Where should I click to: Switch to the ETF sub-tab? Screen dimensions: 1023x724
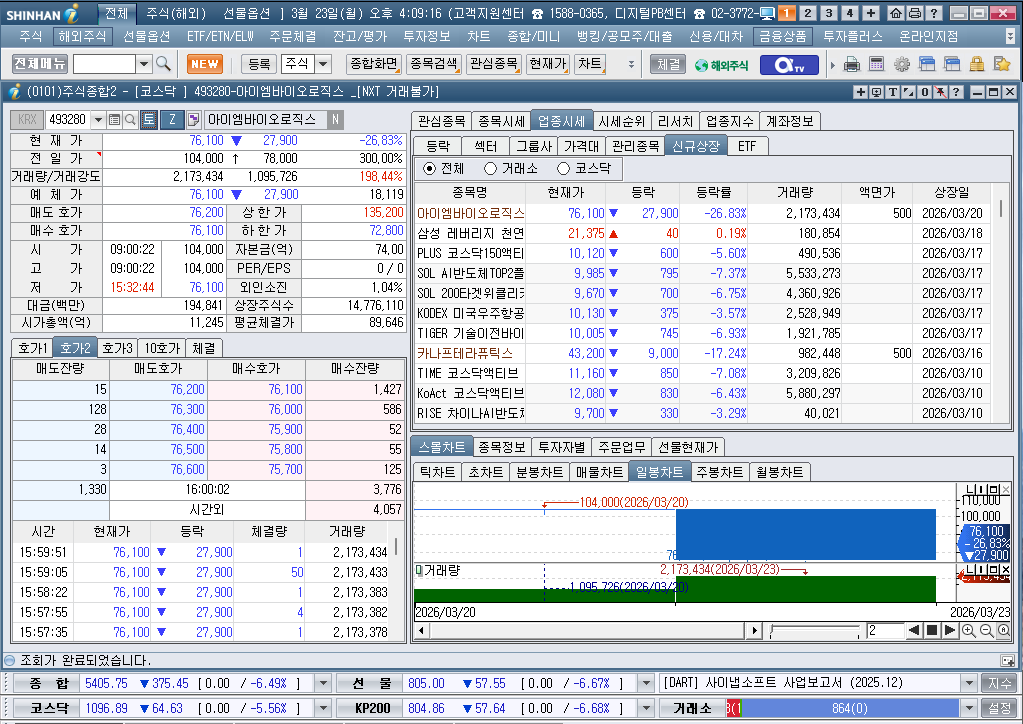coord(747,146)
